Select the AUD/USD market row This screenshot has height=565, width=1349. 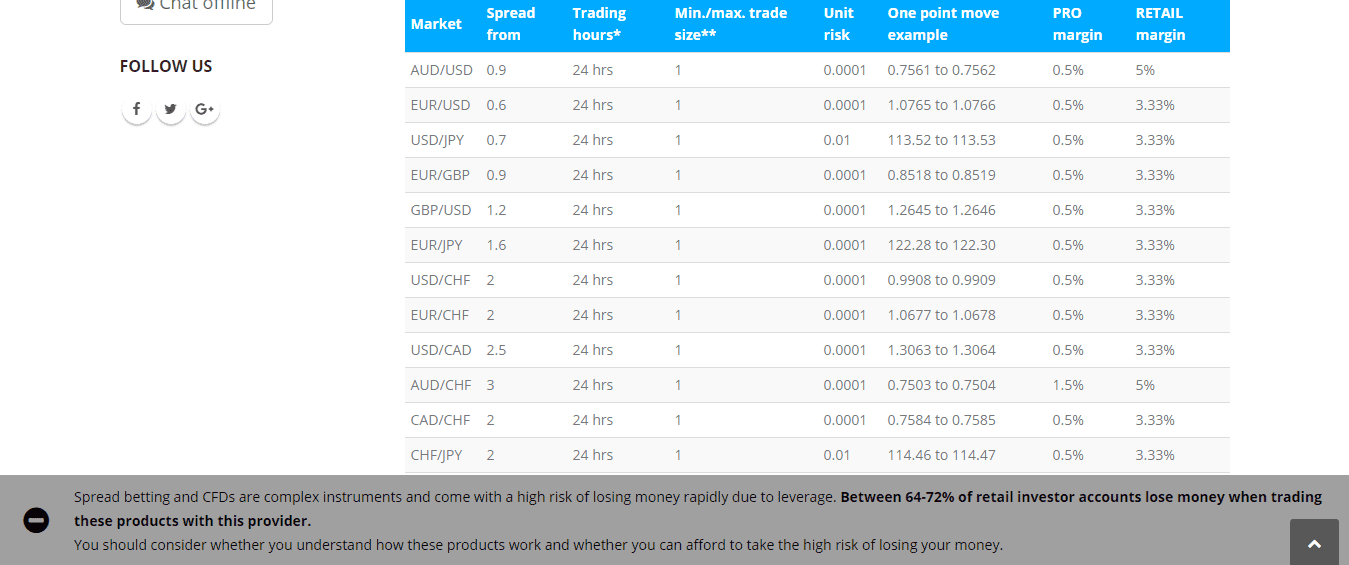click(x=441, y=70)
